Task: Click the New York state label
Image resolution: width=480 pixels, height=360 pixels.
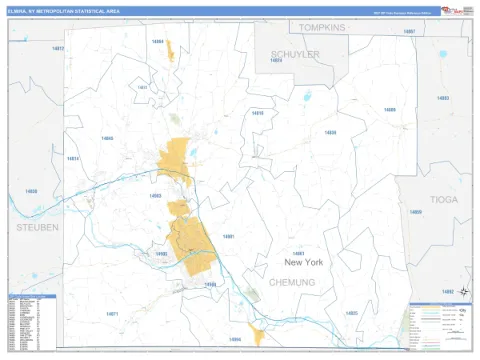Action: [x=304, y=262]
